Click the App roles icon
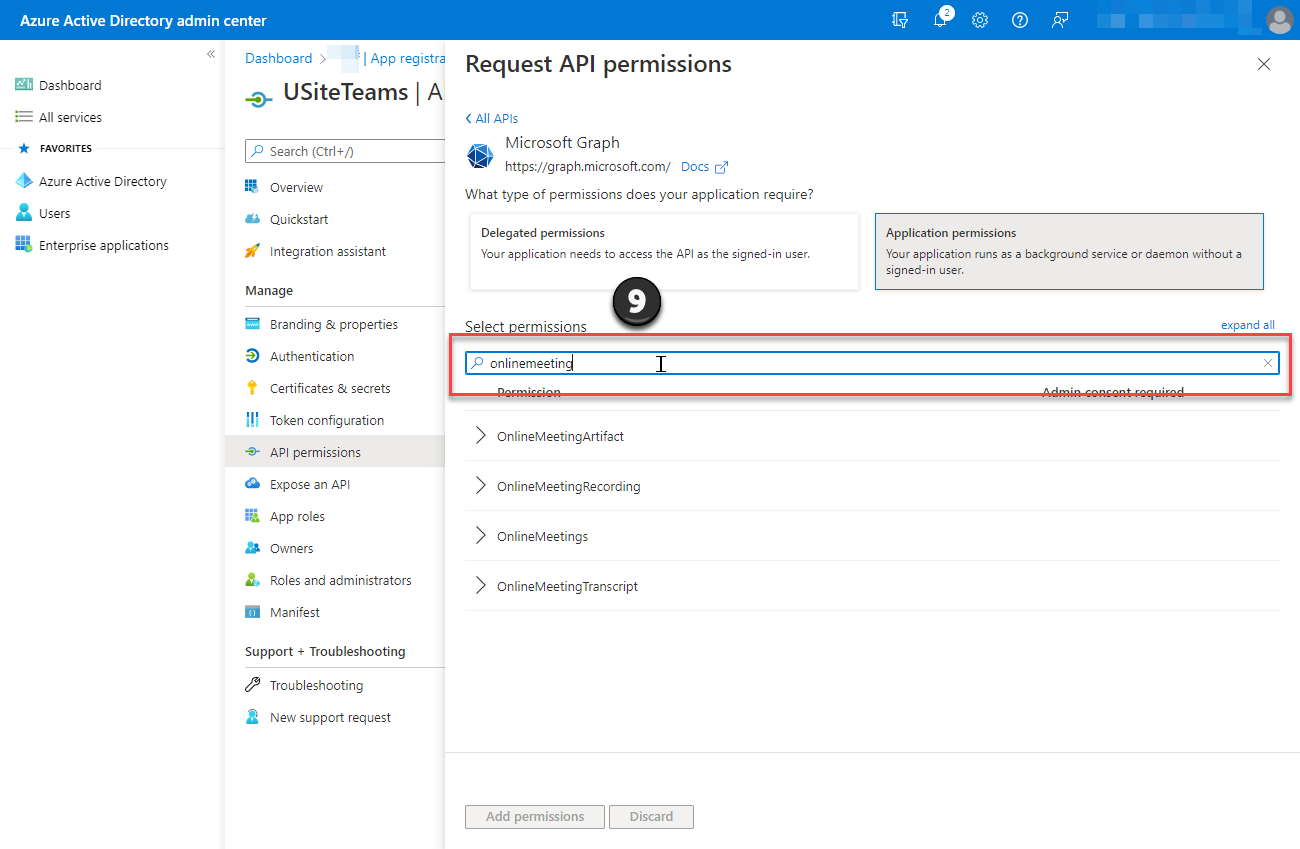 (252, 516)
